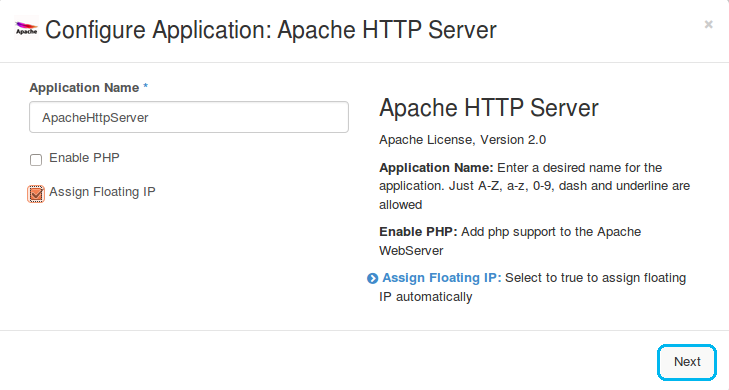
Task: Click the Configure Application dialog title
Action: (271, 30)
